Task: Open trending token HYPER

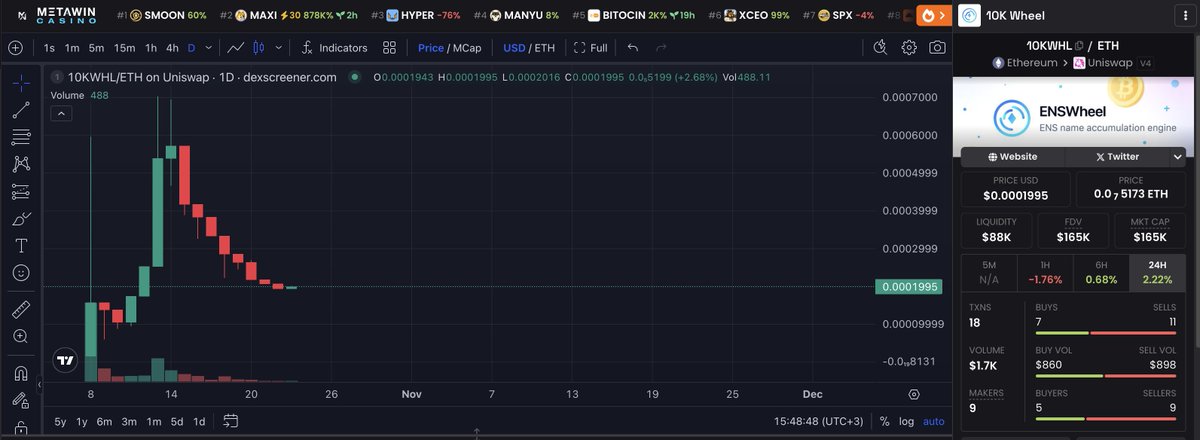Action: point(416,16)
